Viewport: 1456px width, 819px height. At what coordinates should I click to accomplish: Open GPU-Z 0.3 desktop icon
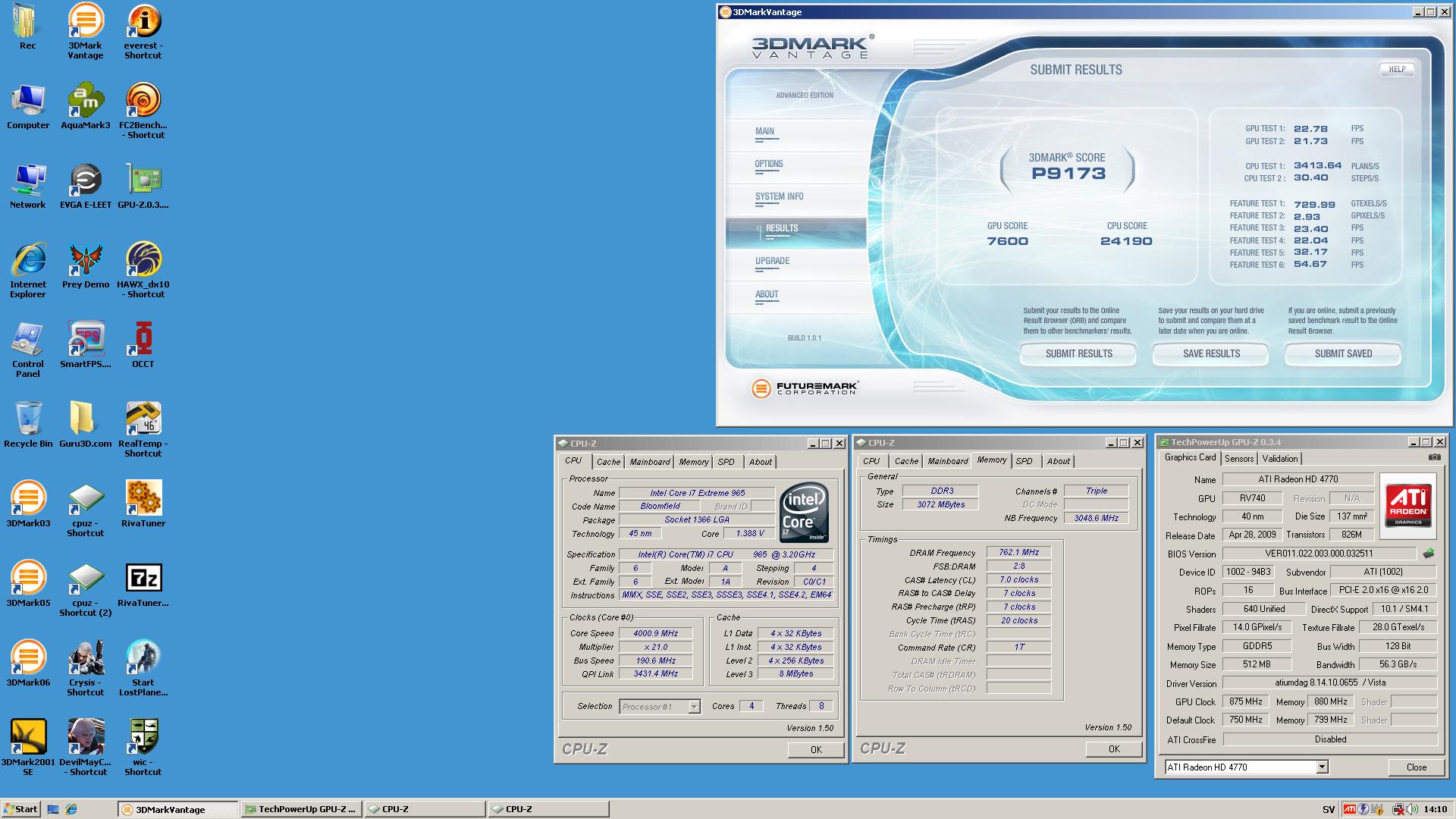pyautogui.click(x=143, y=187)
